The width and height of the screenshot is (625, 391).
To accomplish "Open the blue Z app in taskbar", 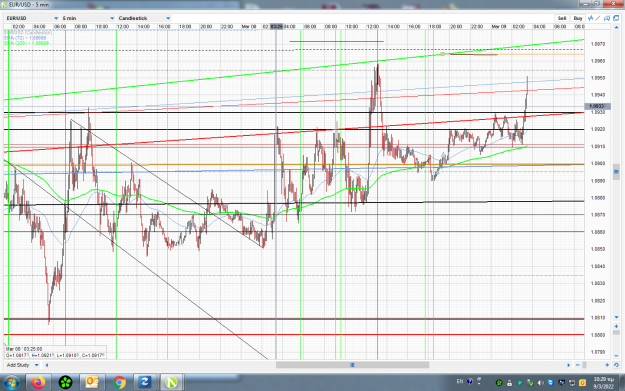I will click(x=145, y=383).
